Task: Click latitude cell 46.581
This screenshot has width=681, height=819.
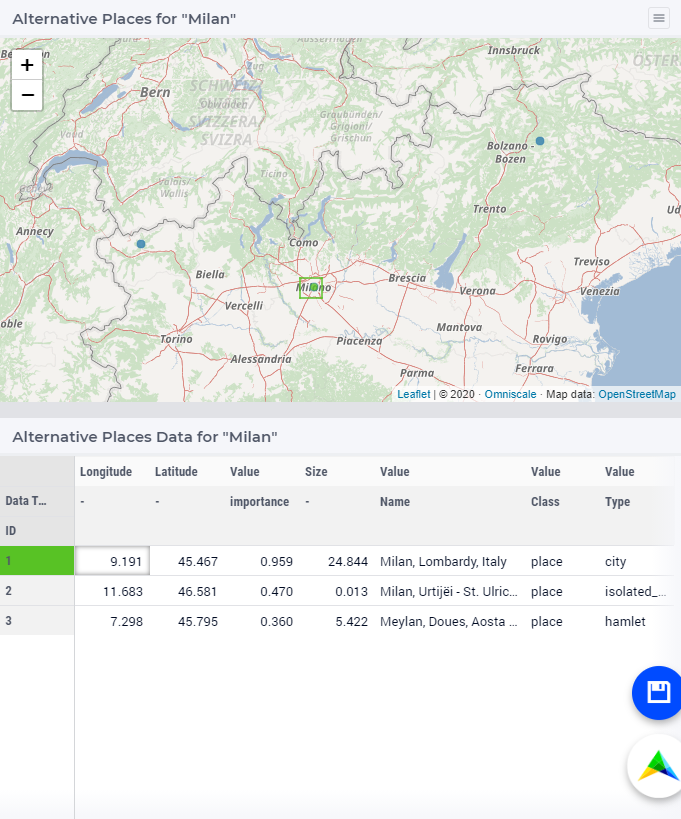Action: (x=187, y=591)
